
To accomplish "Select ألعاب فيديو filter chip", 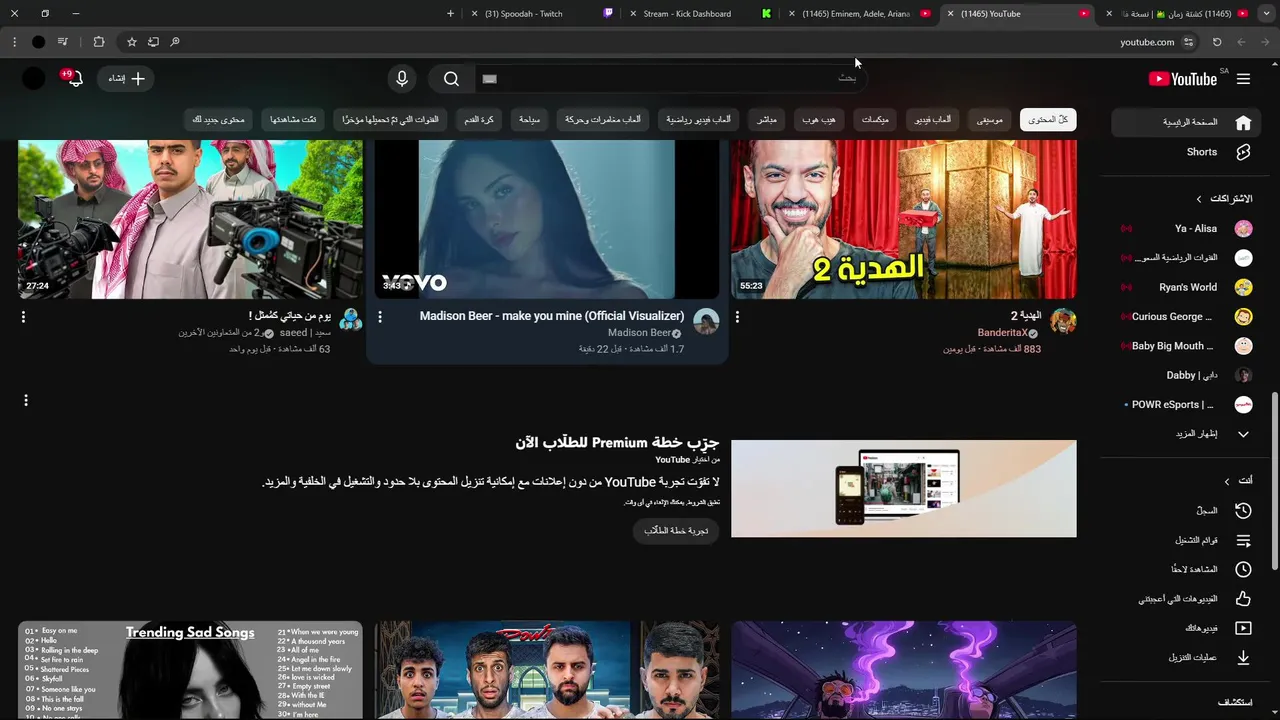I will (x=933, y=120).
